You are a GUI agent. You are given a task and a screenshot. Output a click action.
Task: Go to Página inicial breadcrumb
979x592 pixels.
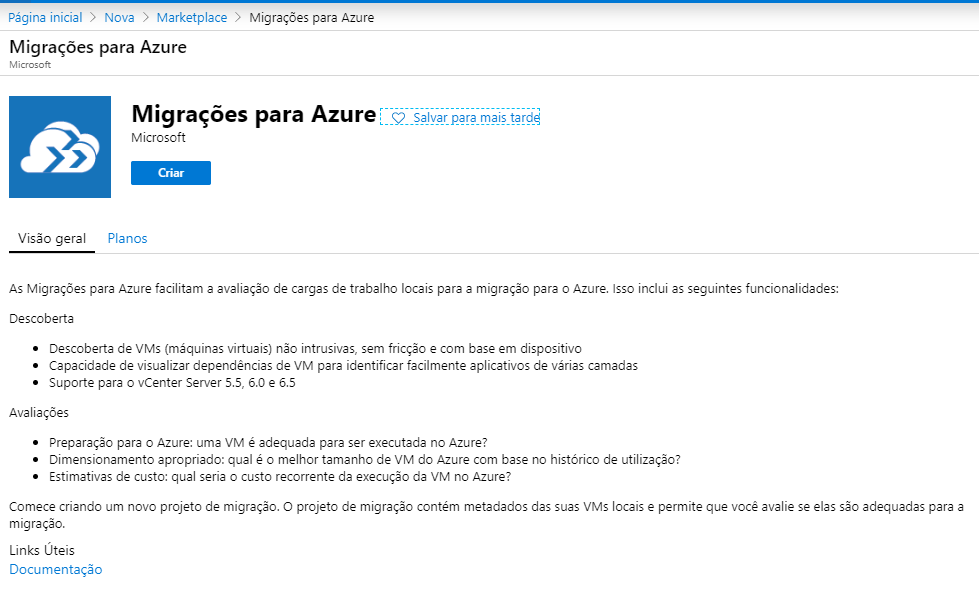45,18
